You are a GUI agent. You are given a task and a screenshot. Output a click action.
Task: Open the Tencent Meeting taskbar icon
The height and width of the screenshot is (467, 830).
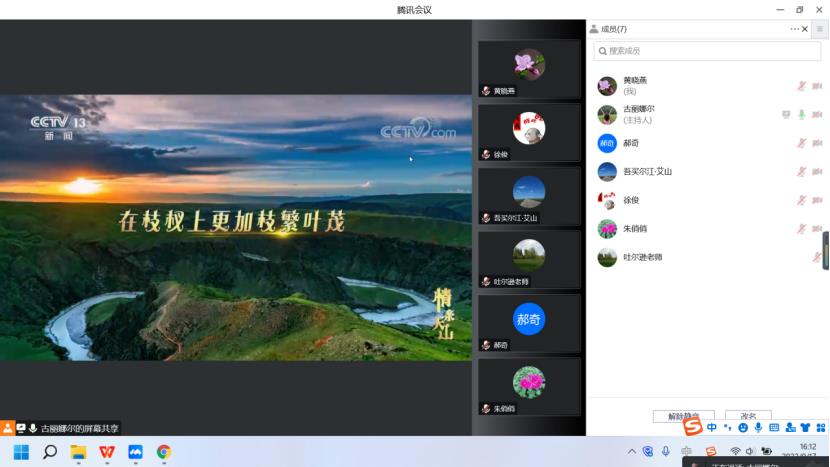[x=135, y=452]
